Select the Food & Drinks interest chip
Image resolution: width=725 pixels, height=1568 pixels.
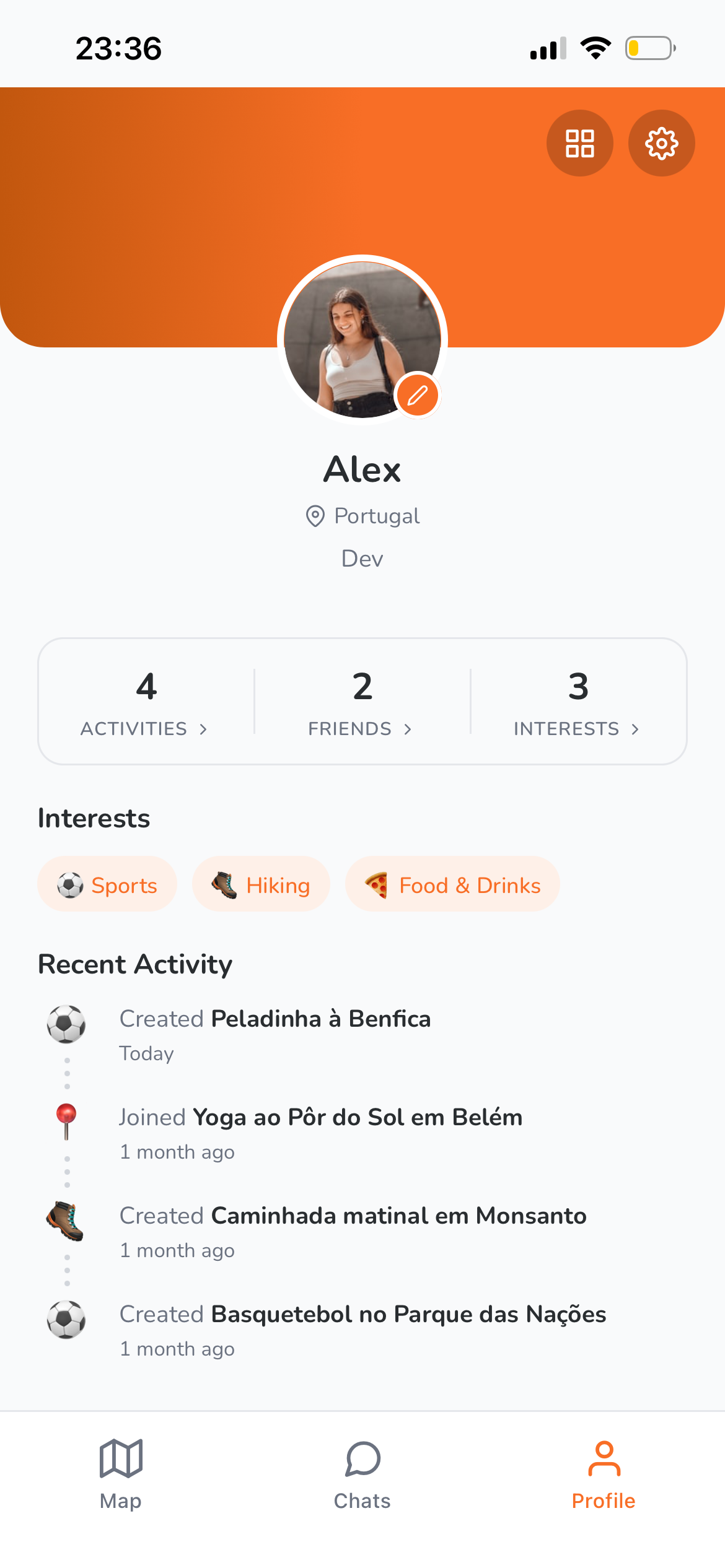pyautogui.click(x=452, y=884)
